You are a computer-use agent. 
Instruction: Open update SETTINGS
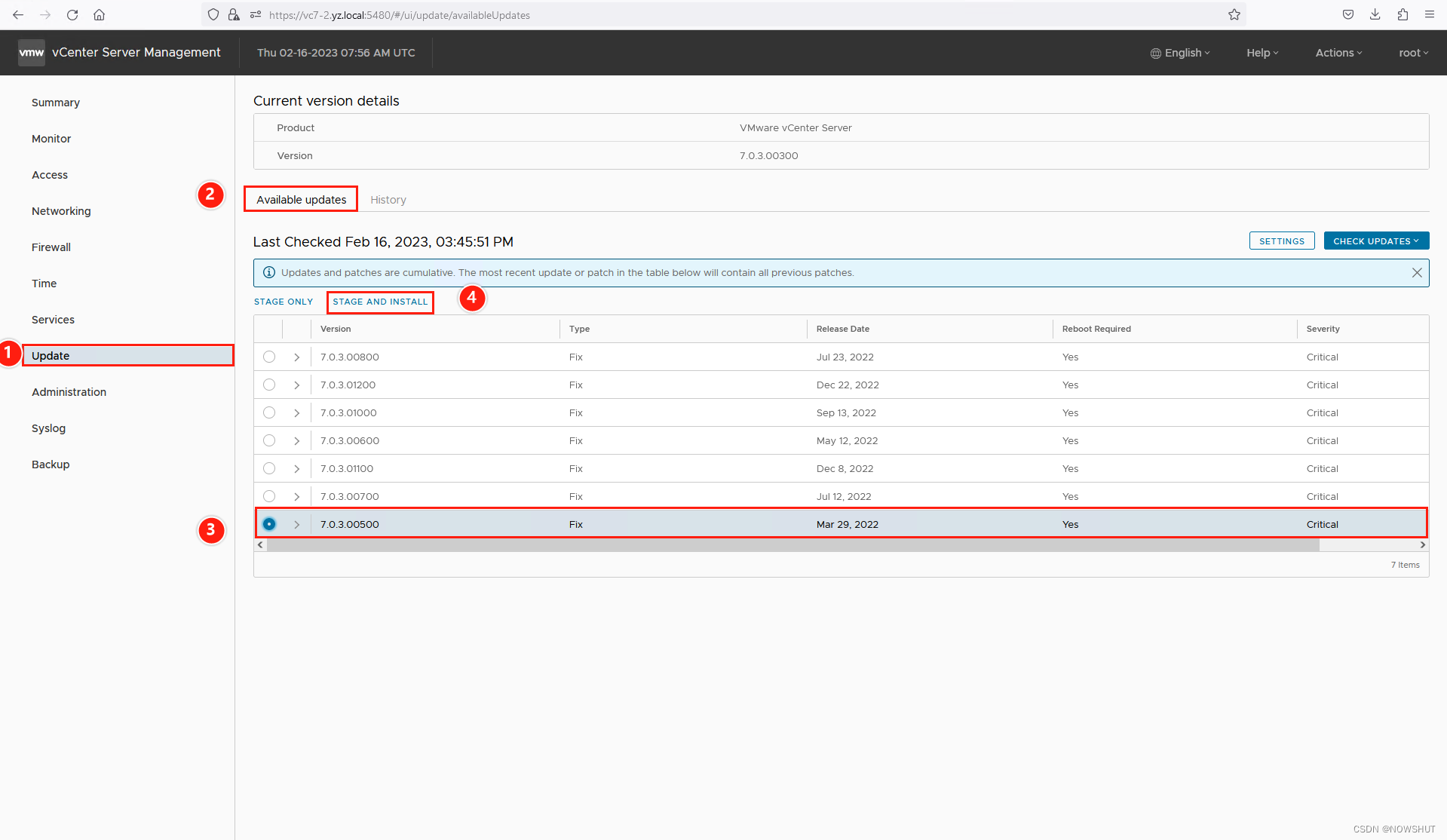click(x=1281, y=241)
